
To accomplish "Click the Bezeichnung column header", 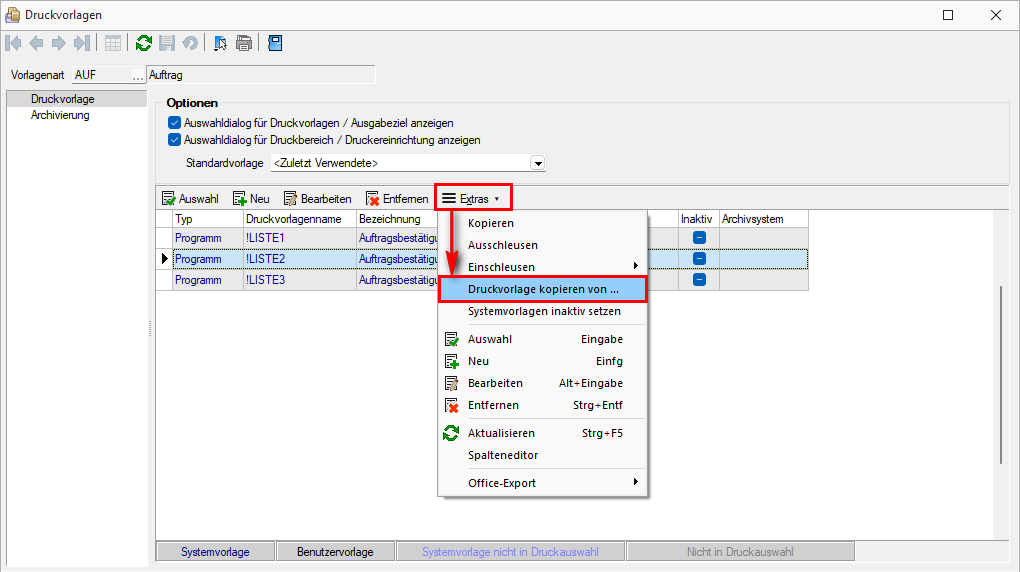I will point(397,219).
